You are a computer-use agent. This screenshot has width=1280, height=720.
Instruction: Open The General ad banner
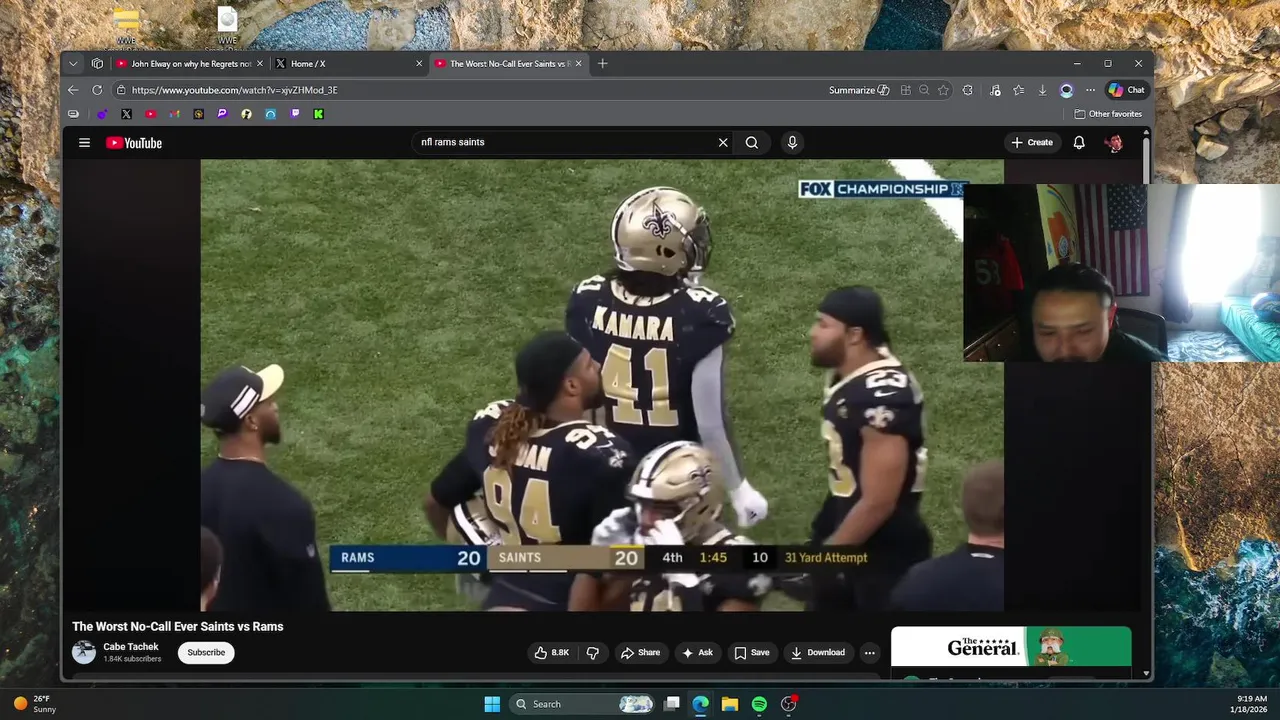[x=1011, y=647]
